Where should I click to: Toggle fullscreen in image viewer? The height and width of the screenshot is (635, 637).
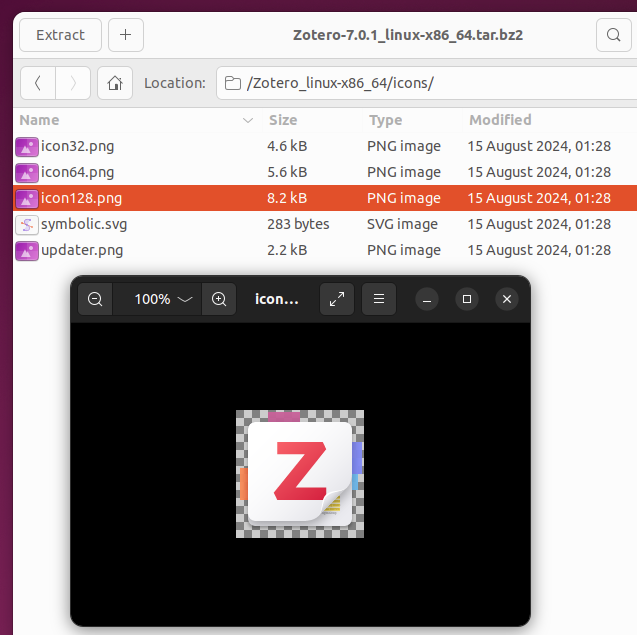point(337,299)
